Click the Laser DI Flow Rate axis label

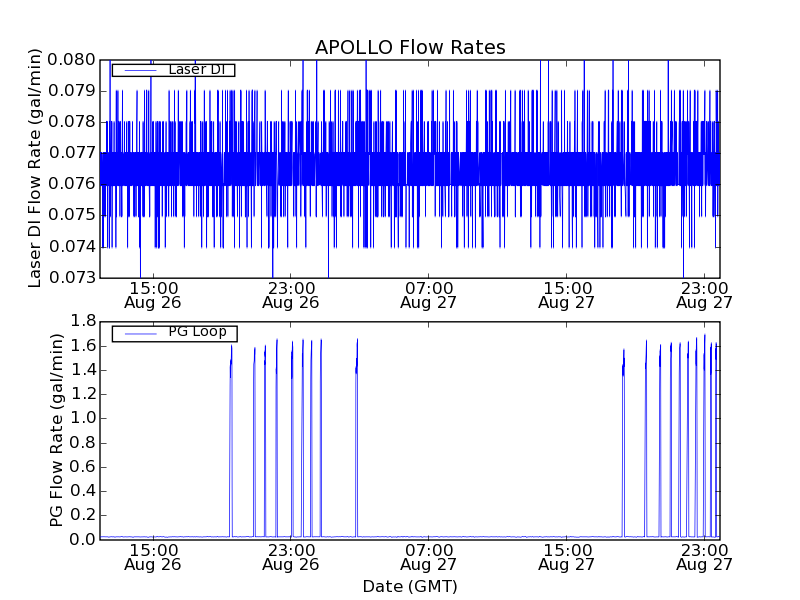click(35, 168)
